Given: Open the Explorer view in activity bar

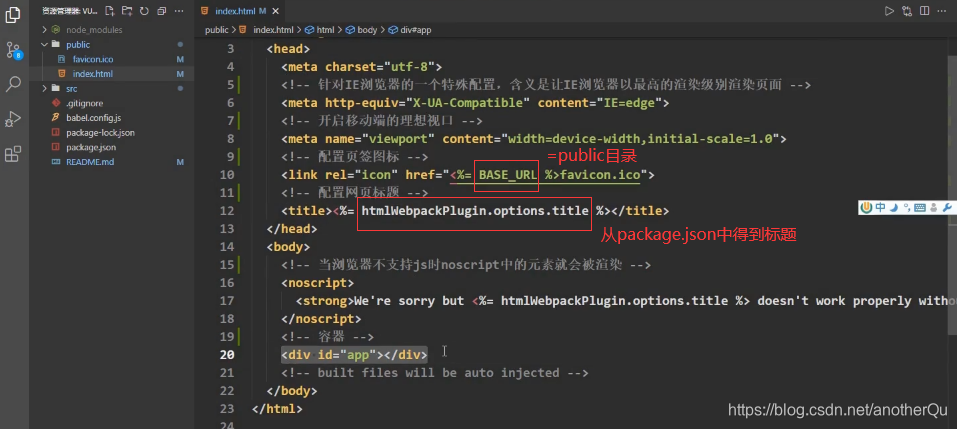Looking at the screenshot, I should click(13, 15).
